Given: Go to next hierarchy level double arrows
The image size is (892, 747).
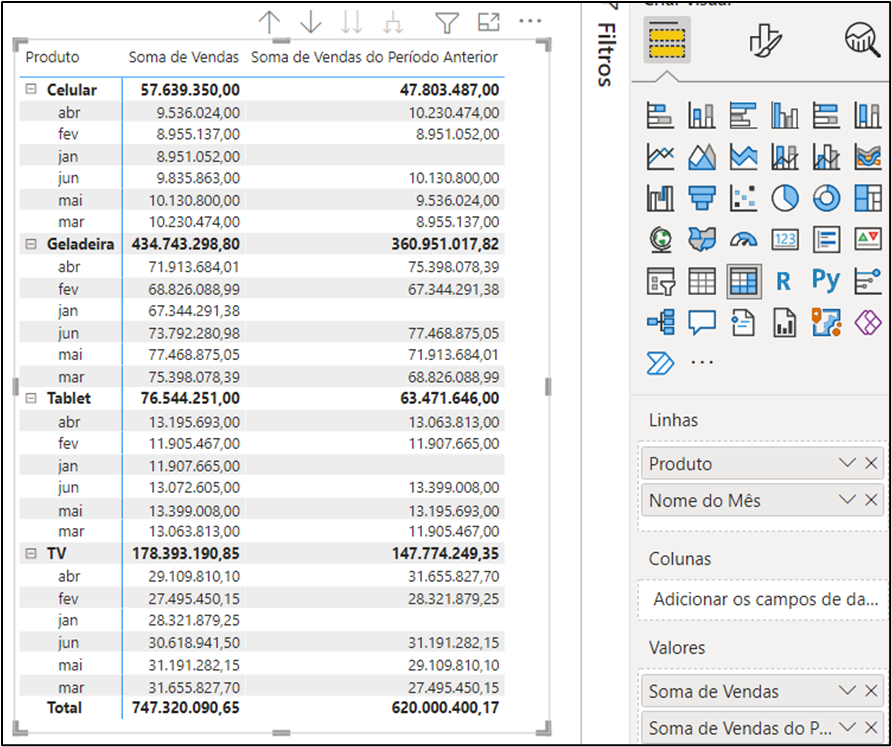Looking at the screenshot, I should [x=352, y=23].
